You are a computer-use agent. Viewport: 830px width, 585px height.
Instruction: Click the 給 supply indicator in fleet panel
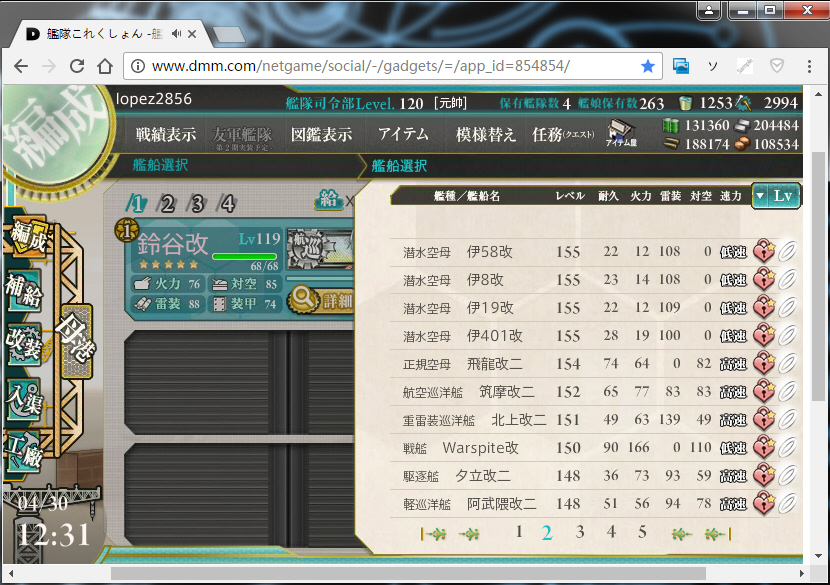(328, 200)
